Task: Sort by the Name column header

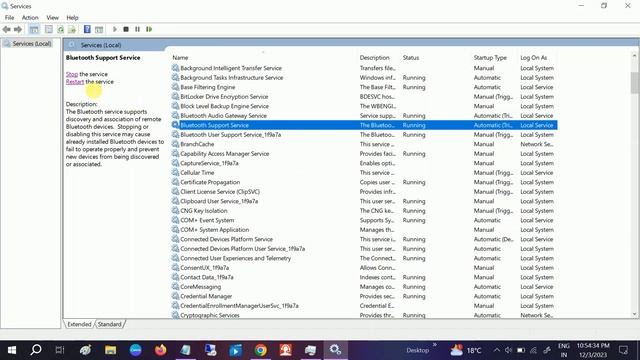Action: [180, 58]
